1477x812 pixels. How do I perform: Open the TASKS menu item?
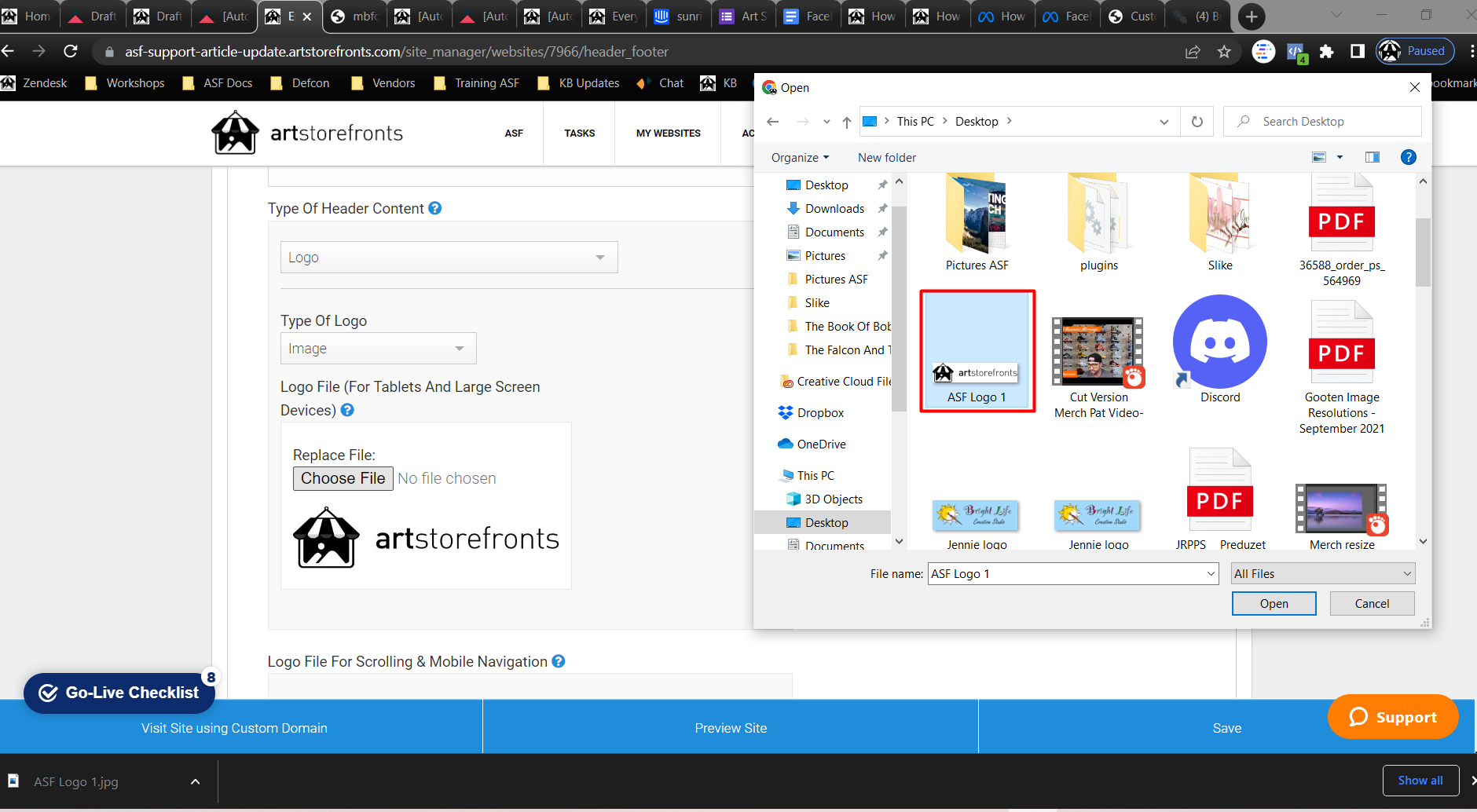[579, 134]
